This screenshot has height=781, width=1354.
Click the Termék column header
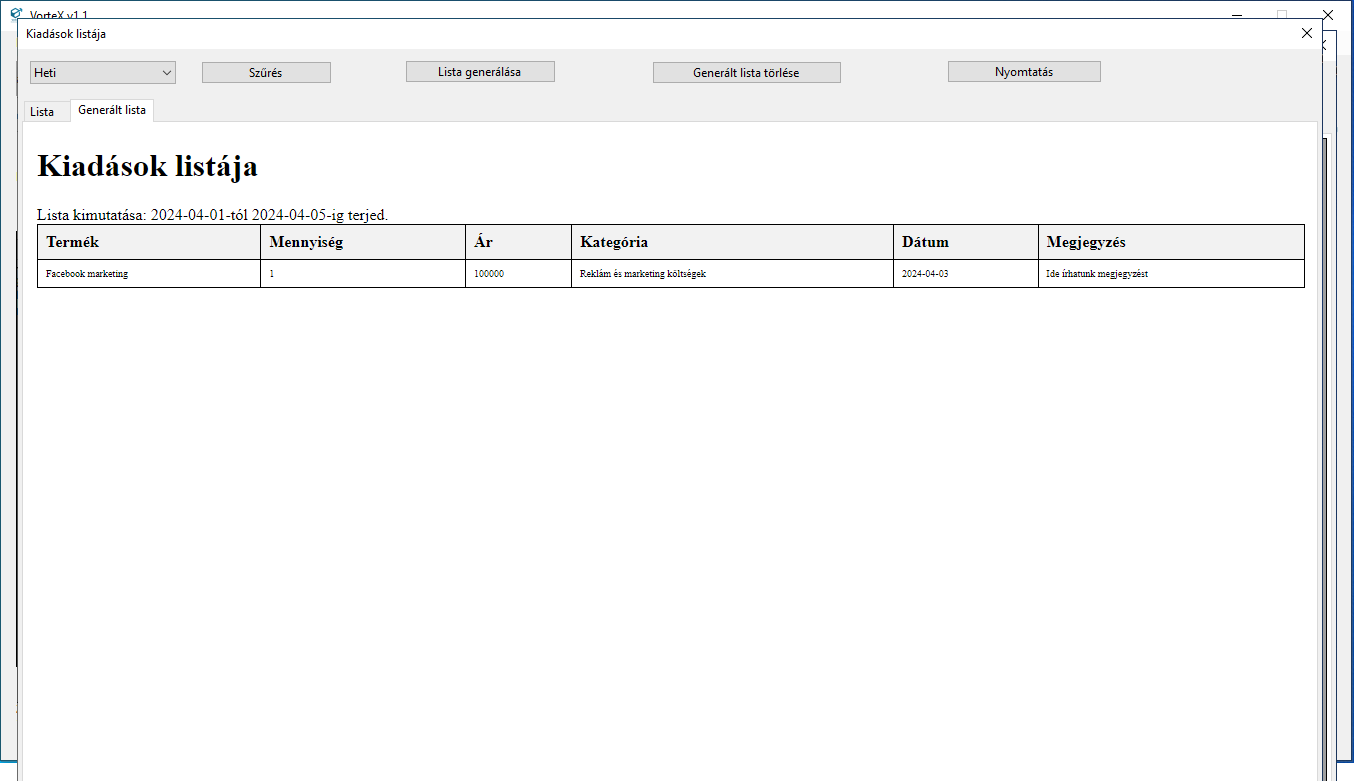pos(73,242)
